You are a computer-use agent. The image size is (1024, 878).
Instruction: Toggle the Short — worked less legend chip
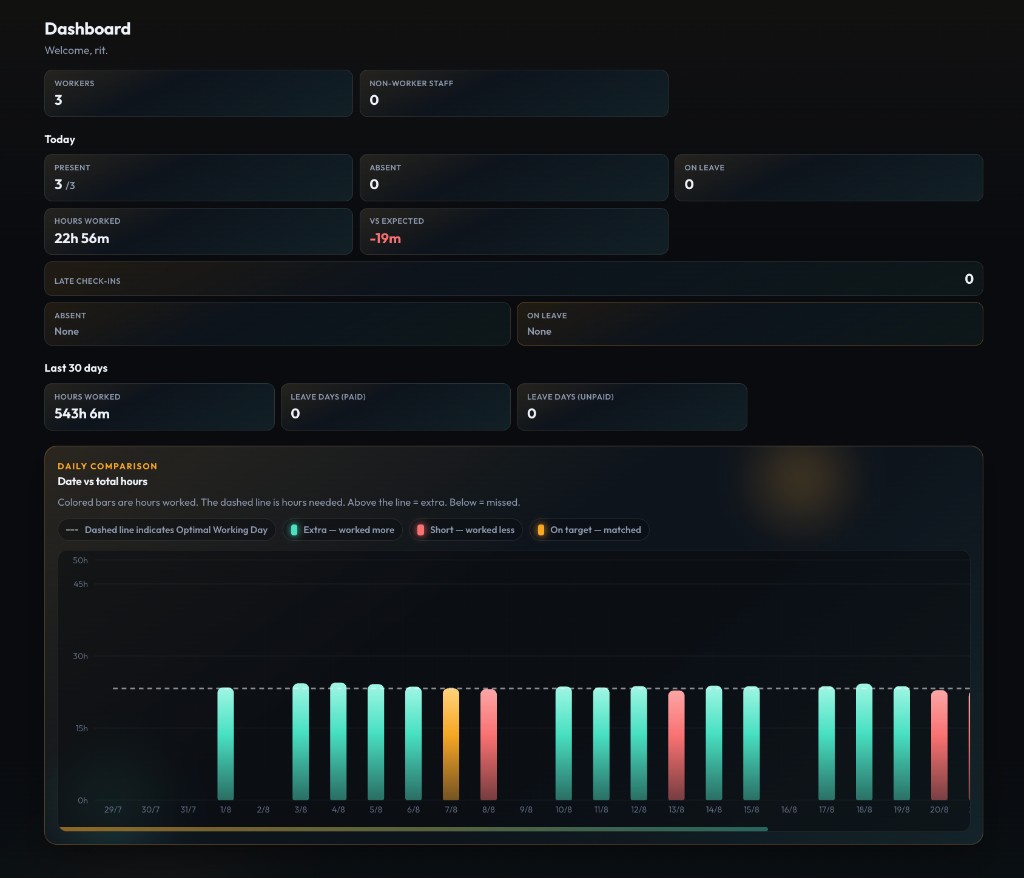pyautogui.click(x=466, y=530)
